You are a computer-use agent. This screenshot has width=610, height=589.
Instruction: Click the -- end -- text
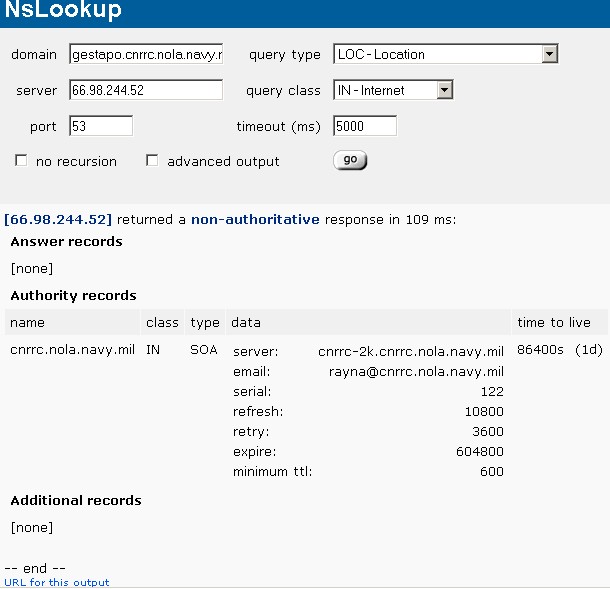coord(35,568)
